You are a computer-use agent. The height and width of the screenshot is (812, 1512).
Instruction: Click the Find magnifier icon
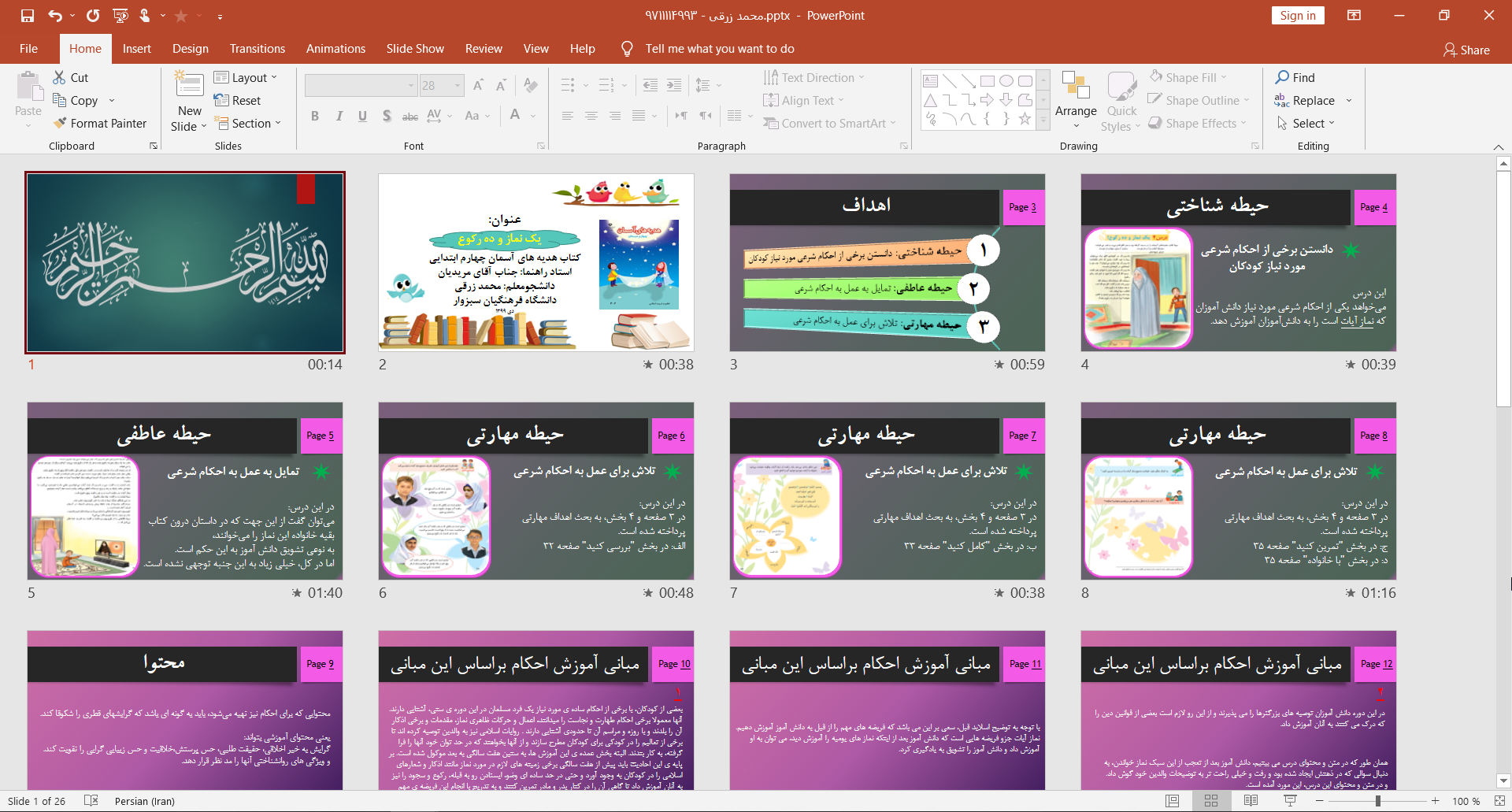coord(1283,77)
